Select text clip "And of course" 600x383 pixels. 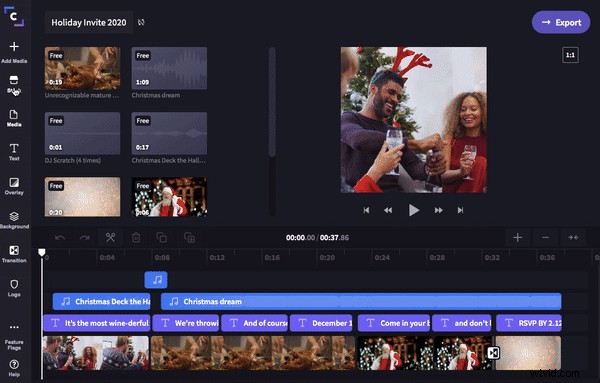click(255, 323)
